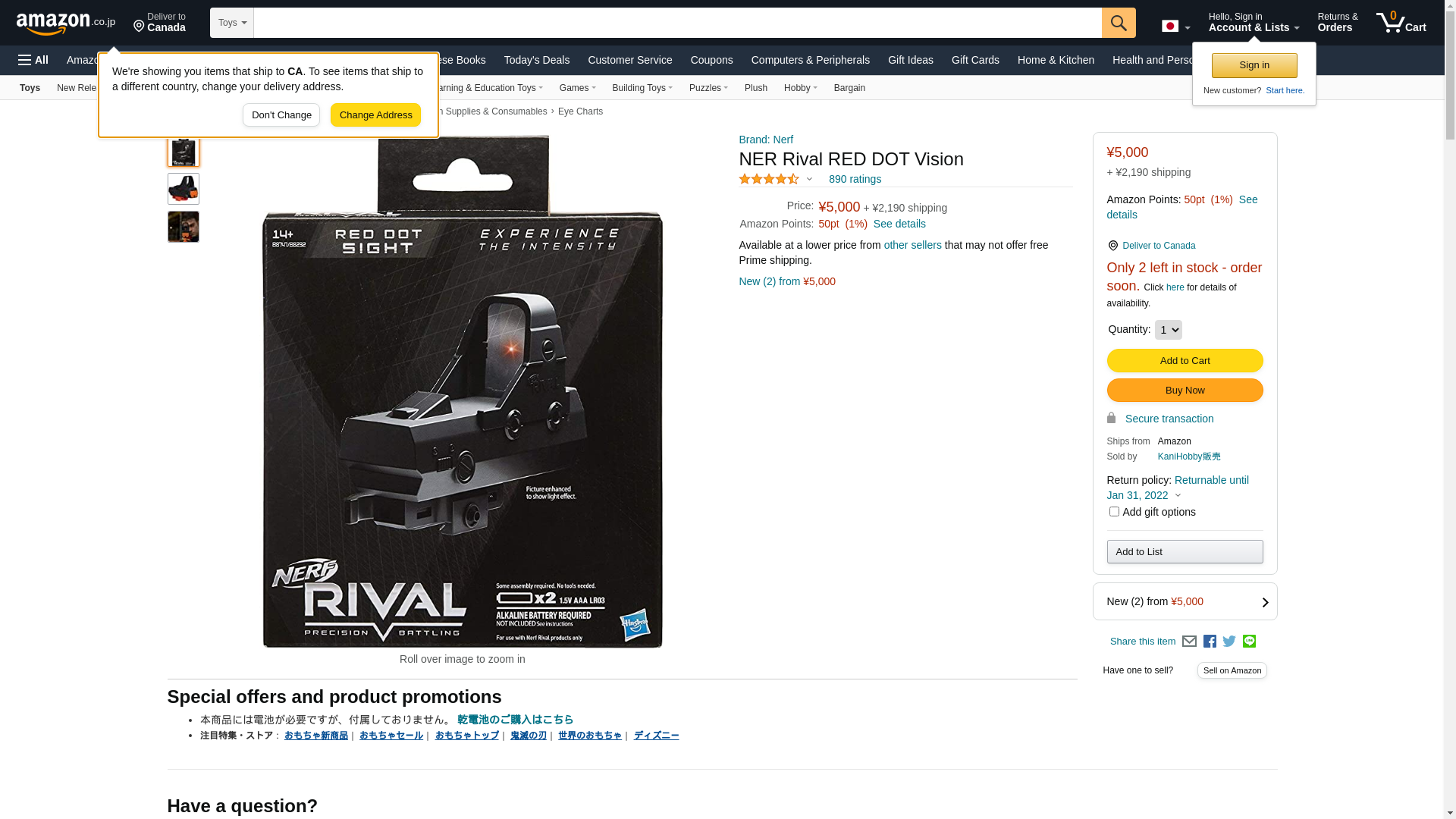Share this item on LINE
1456x819 pixels.
tap(1249, 642)
